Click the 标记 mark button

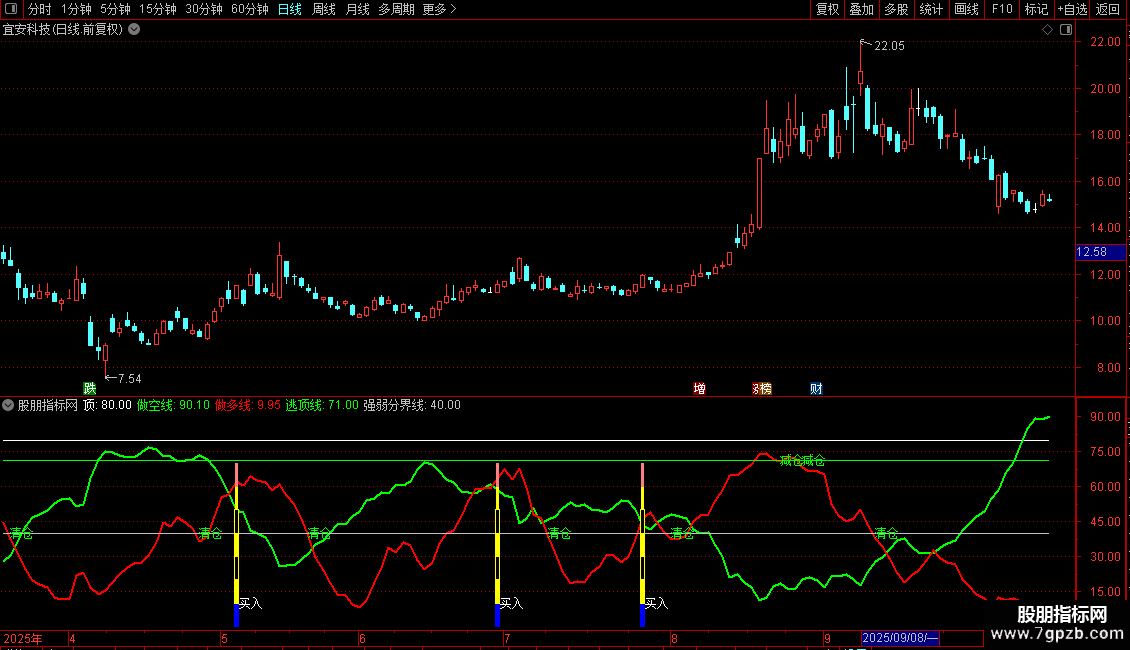[1036, 9]
